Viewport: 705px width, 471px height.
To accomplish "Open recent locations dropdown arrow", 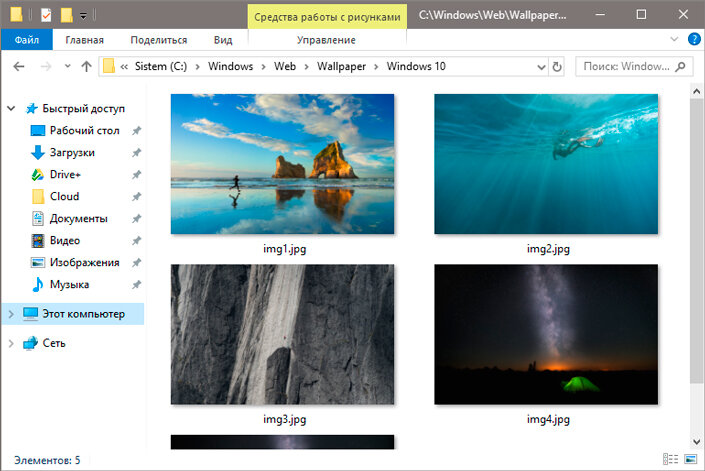I will [67, 66].
